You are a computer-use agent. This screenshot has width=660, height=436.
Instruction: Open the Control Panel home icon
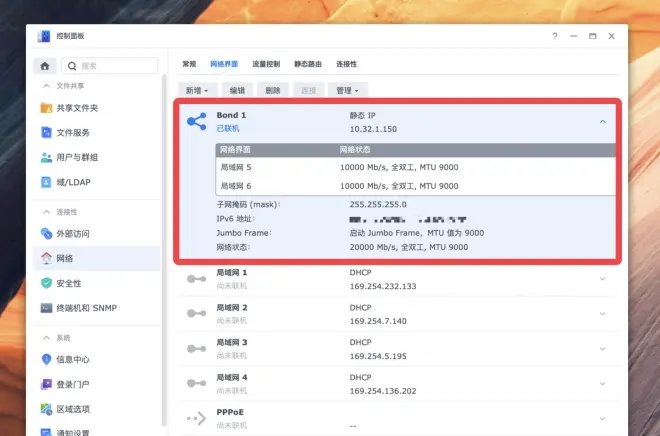[45, 66]
